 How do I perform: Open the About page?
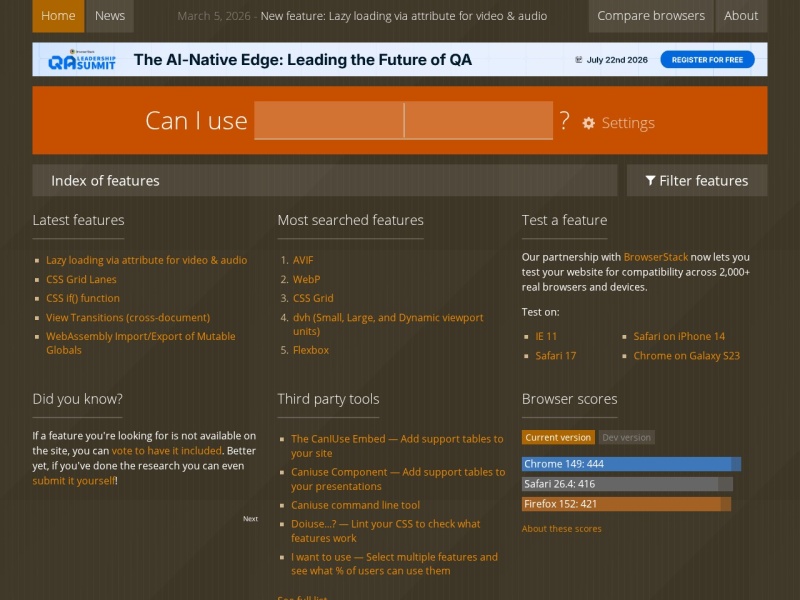pos(741,16)
